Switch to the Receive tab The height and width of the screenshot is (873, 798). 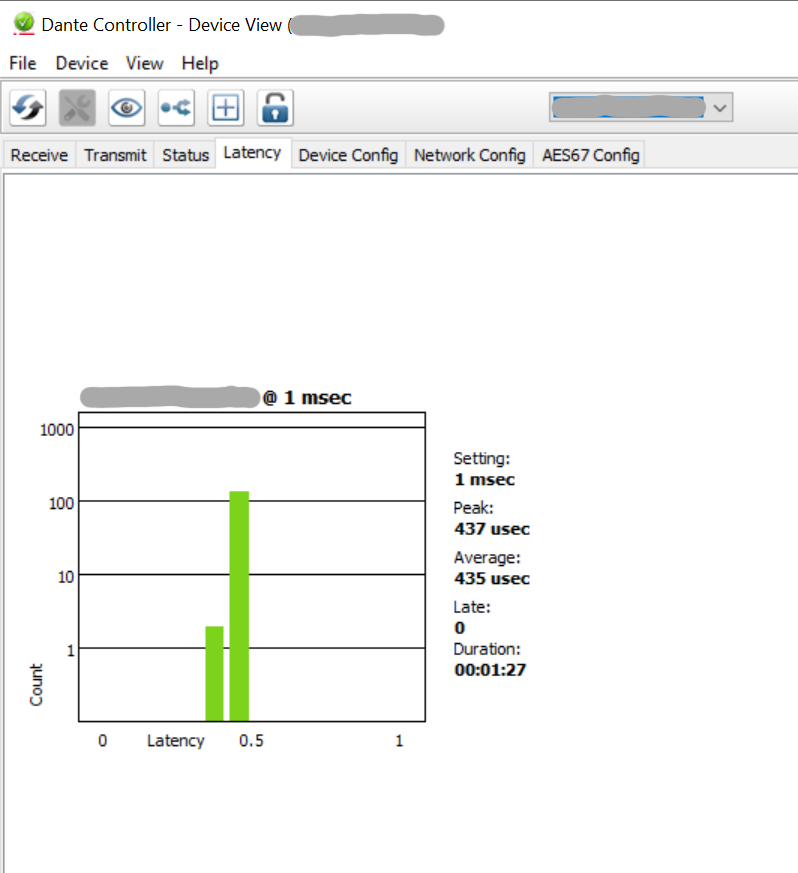[x=40, y=155]
